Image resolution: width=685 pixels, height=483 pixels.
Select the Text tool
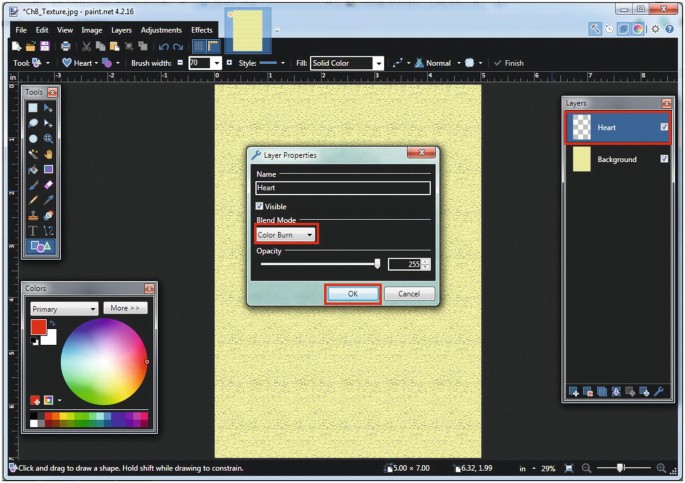click(x=33, y=231)
